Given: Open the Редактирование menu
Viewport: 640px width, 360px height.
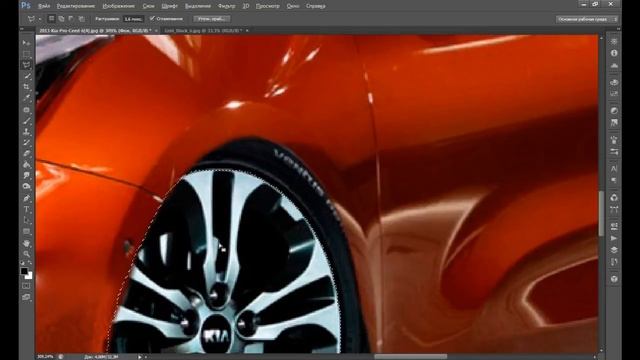Looking at the screenshot, I should point(76,6).
